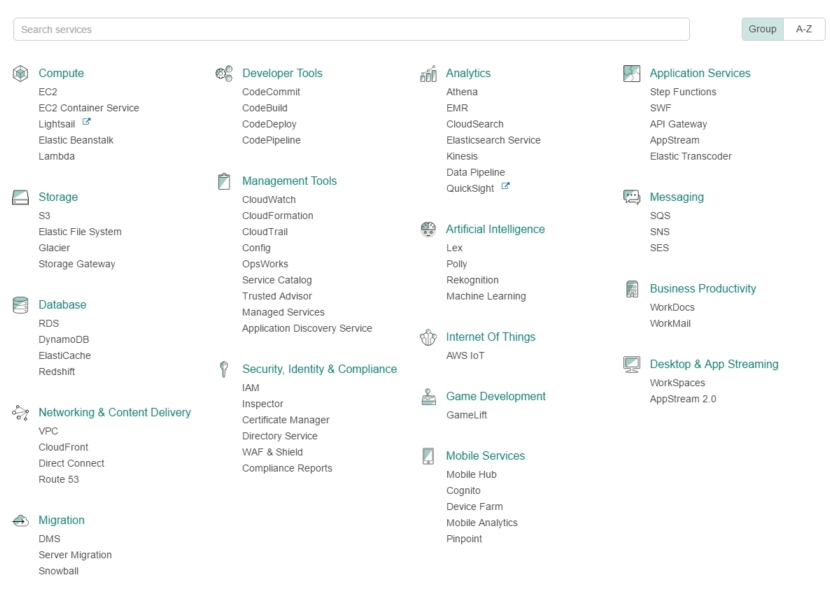Open Trusted Advisor
This screenshot has width=830, height=599.
pyautogui.click(x=277, y=296)
